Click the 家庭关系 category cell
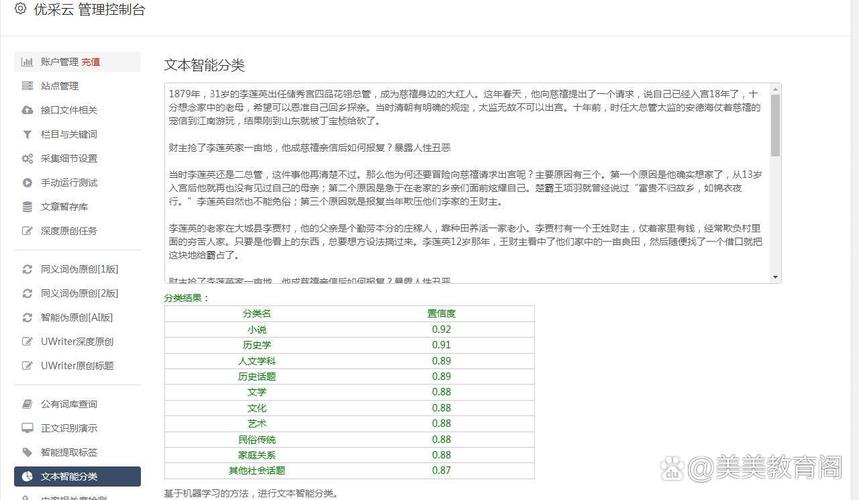Screen dimensions: 859x500 click(257, 455)
